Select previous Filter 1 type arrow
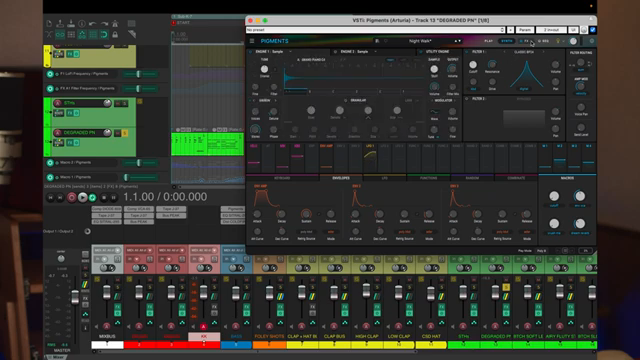Viewport: 640px width, 360px height. coord(504,52)
